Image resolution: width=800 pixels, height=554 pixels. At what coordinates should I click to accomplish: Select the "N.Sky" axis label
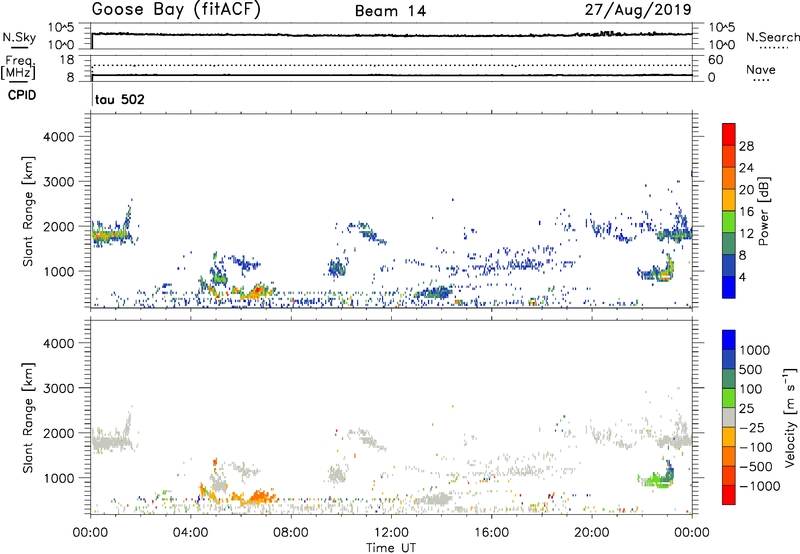click(x=19, y=37)
